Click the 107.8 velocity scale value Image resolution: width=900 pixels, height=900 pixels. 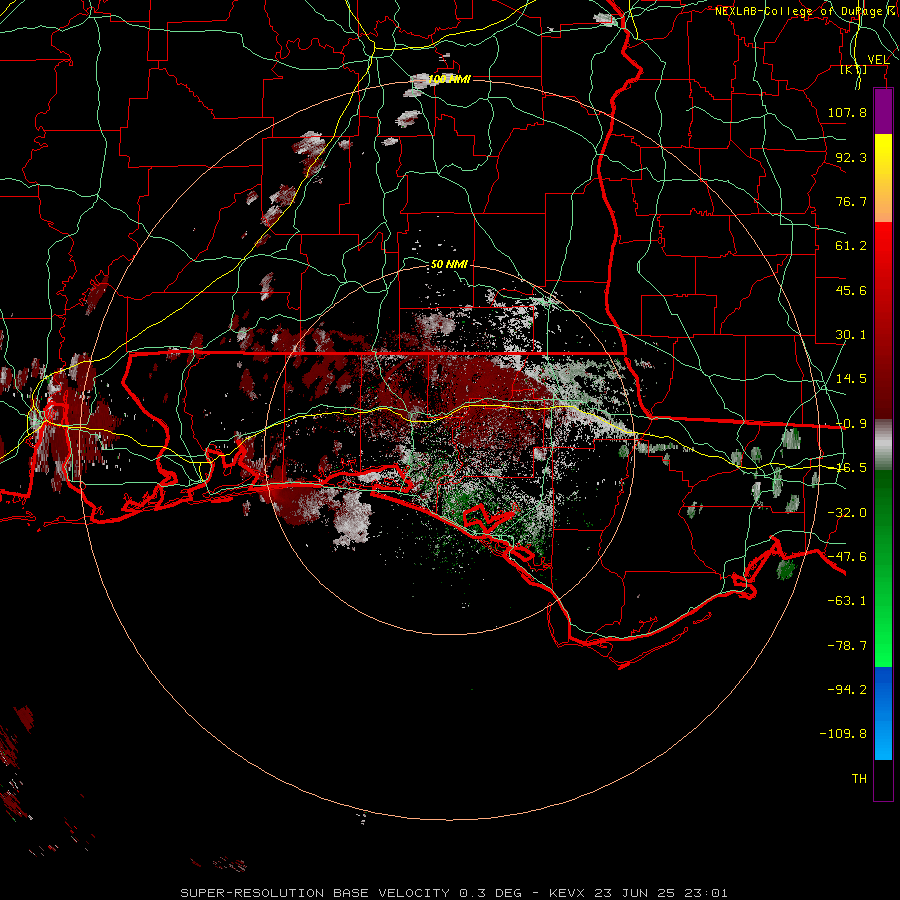[x=847, y=112]
